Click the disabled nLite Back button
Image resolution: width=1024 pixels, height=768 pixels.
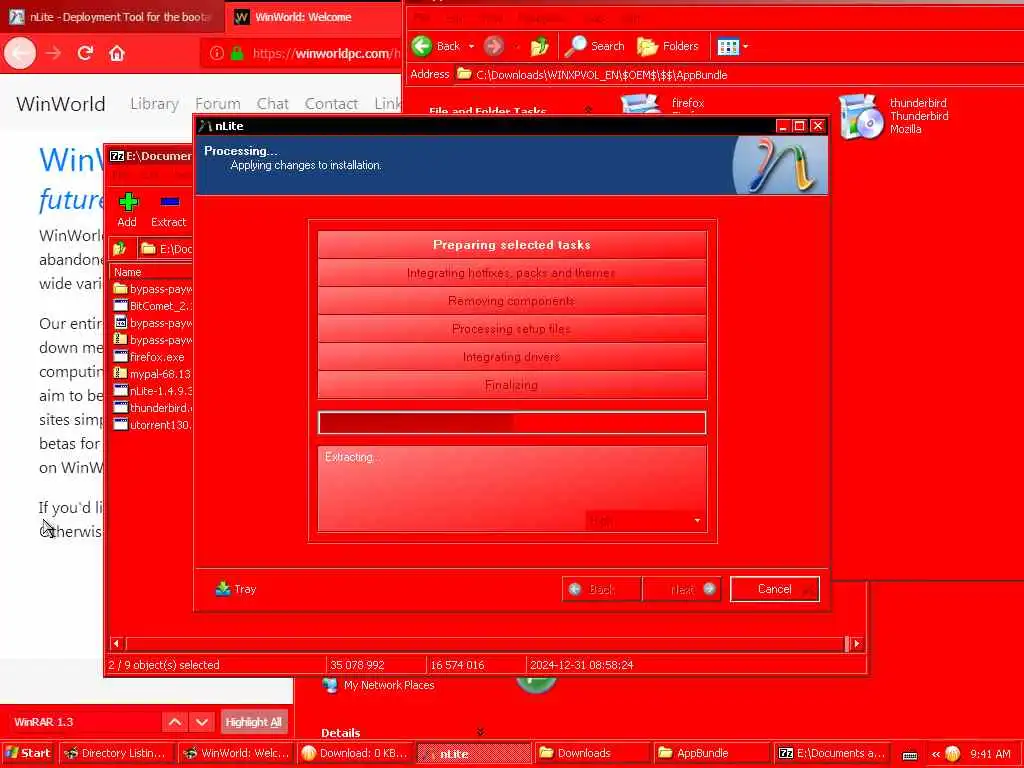pos(601,589)
